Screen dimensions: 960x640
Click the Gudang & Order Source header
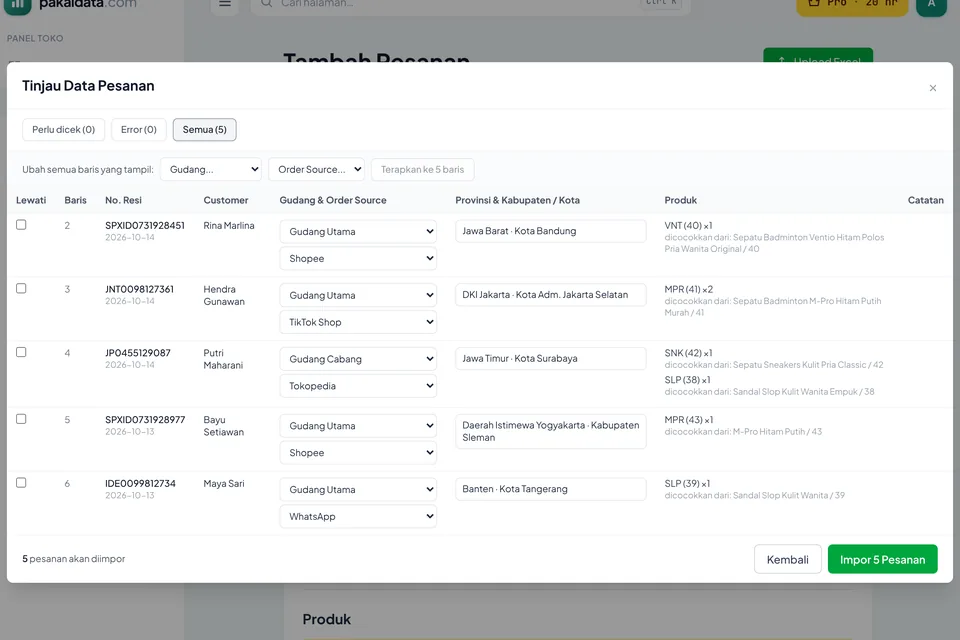(333, 200)
